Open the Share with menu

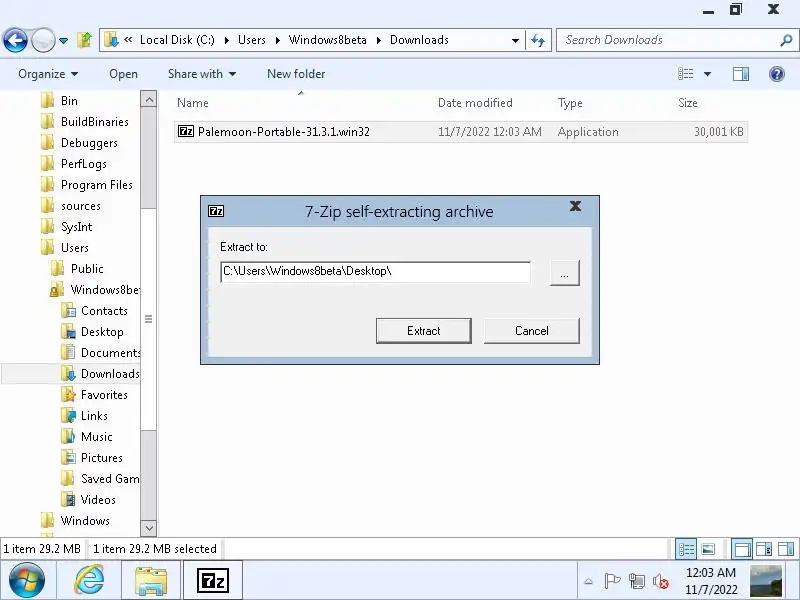point(202,74)
